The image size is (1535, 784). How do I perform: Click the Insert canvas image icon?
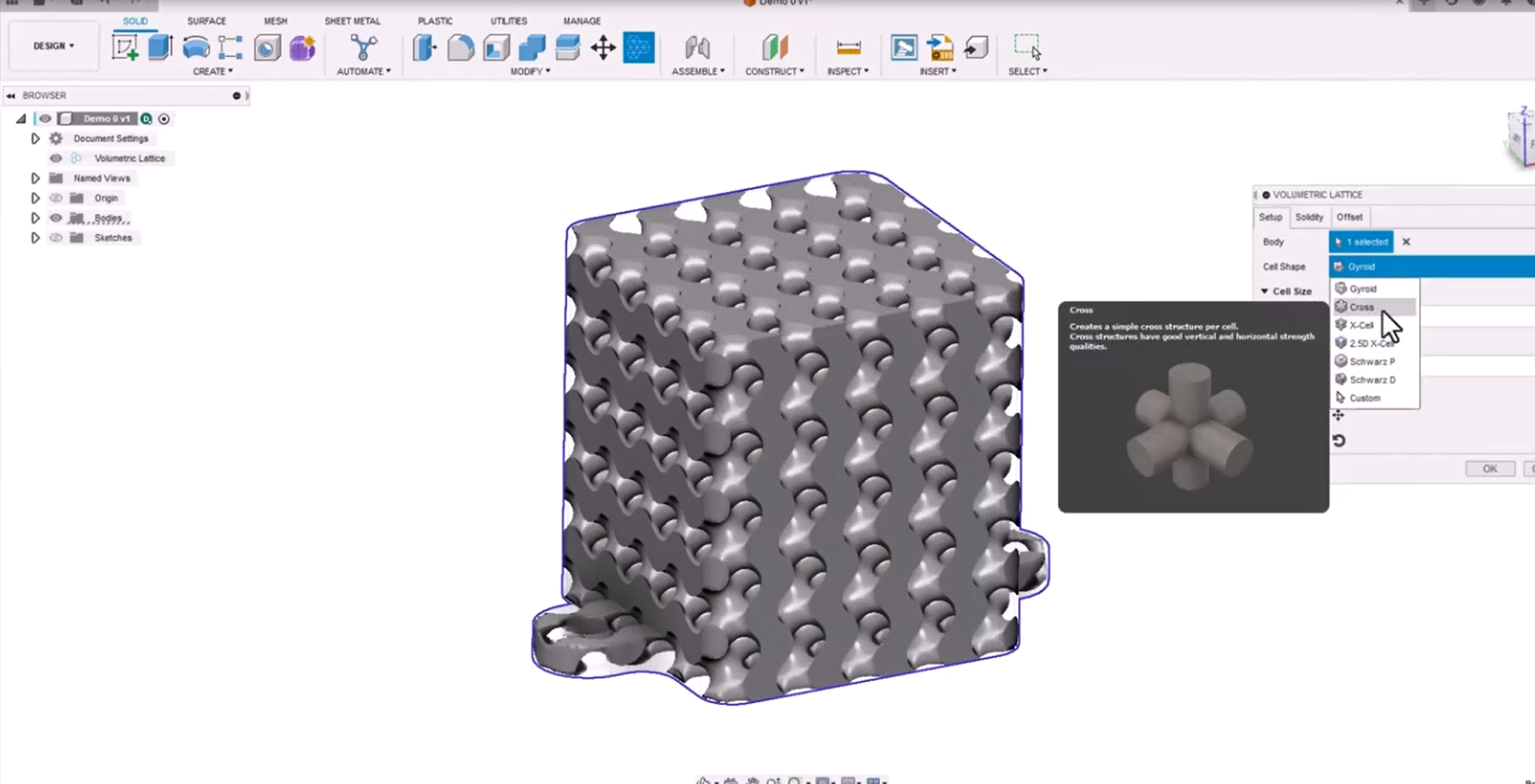click(904, 47)
